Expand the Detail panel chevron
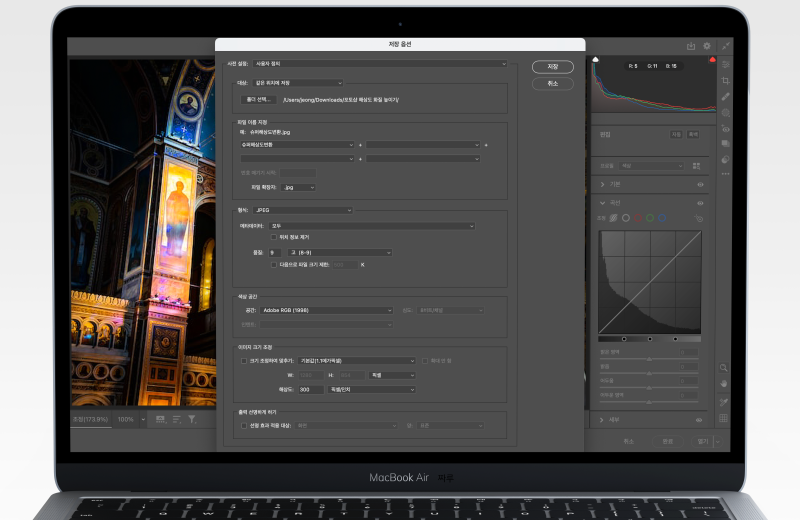Viewport: 800px width, 520px height. coord(602,420)
